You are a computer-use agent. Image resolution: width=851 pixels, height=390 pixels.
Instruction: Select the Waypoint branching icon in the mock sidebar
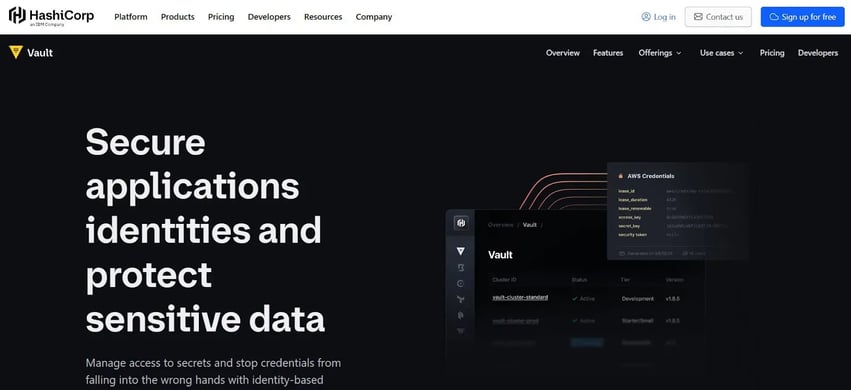[461, 299]
